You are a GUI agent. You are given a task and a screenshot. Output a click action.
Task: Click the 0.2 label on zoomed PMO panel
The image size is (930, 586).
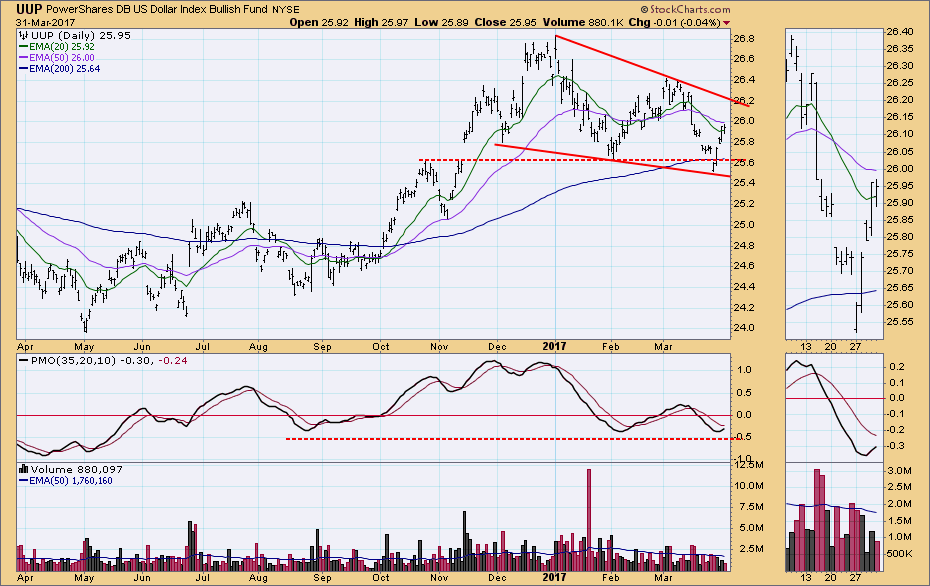898,367
